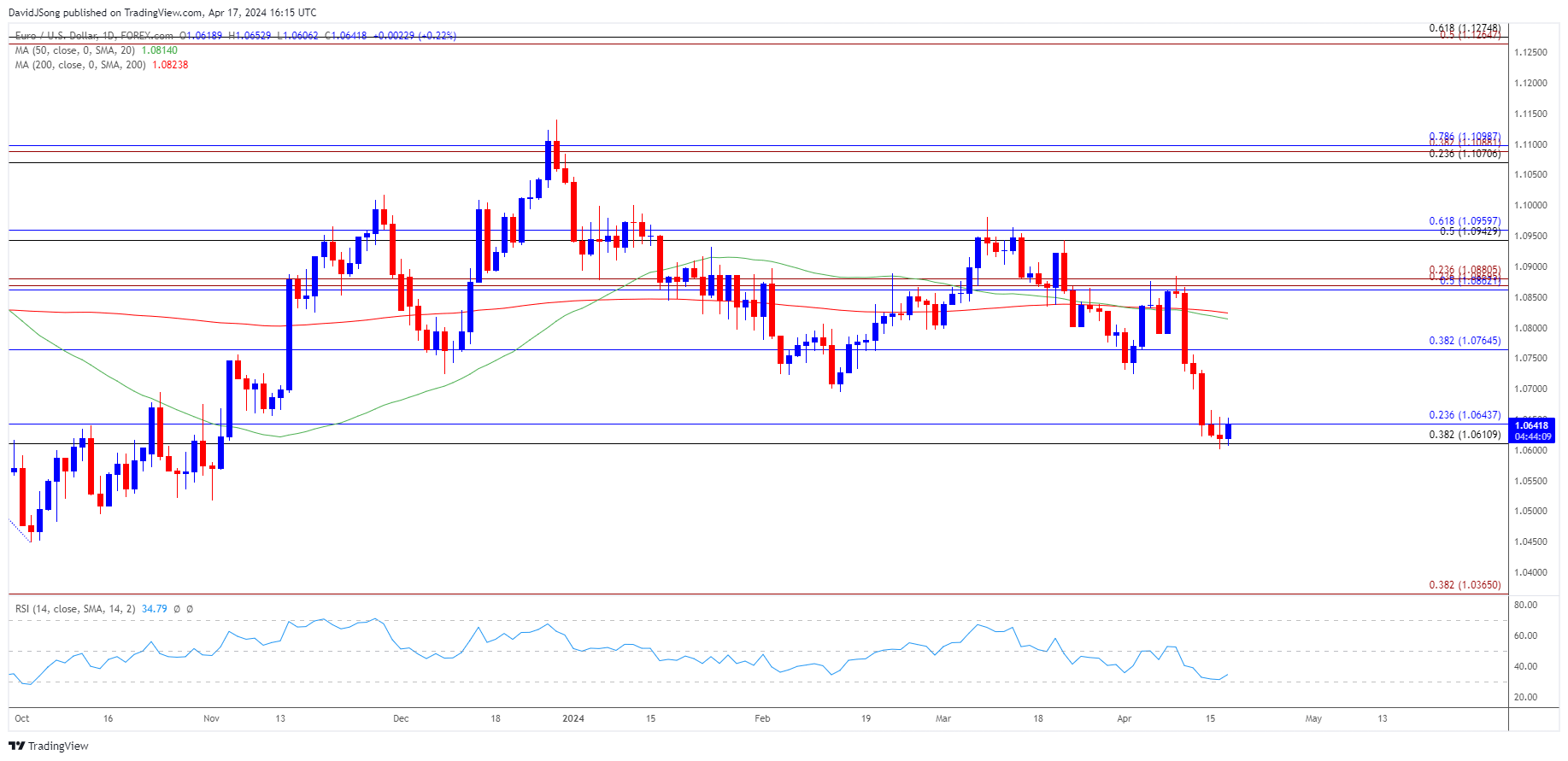The width and height of the screenshot is (1568, 761).
Task: Click the 1.08000 price axis label
Action: click(1530, 328)
